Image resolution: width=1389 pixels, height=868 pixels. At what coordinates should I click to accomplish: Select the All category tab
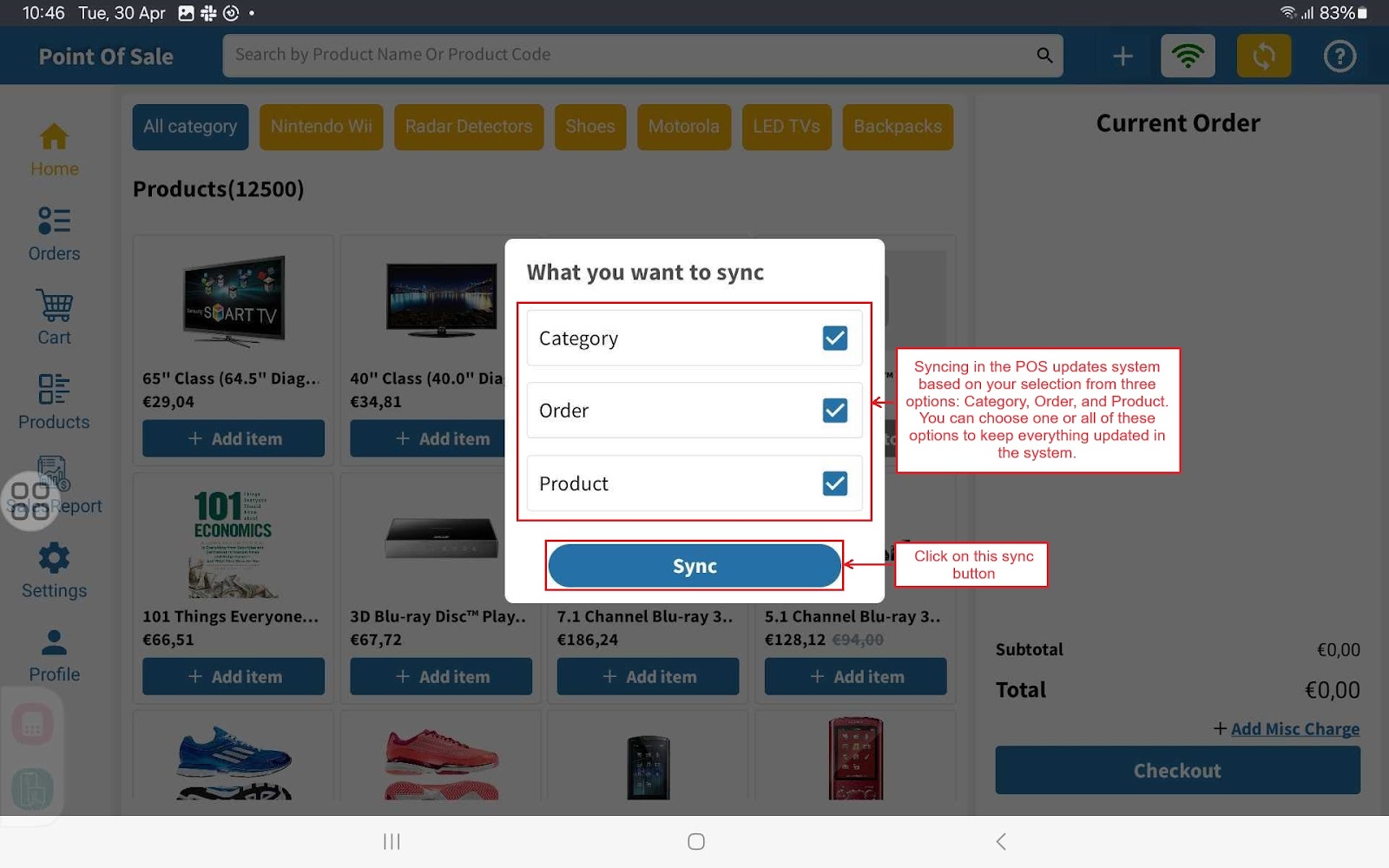(x=190, y=127)
